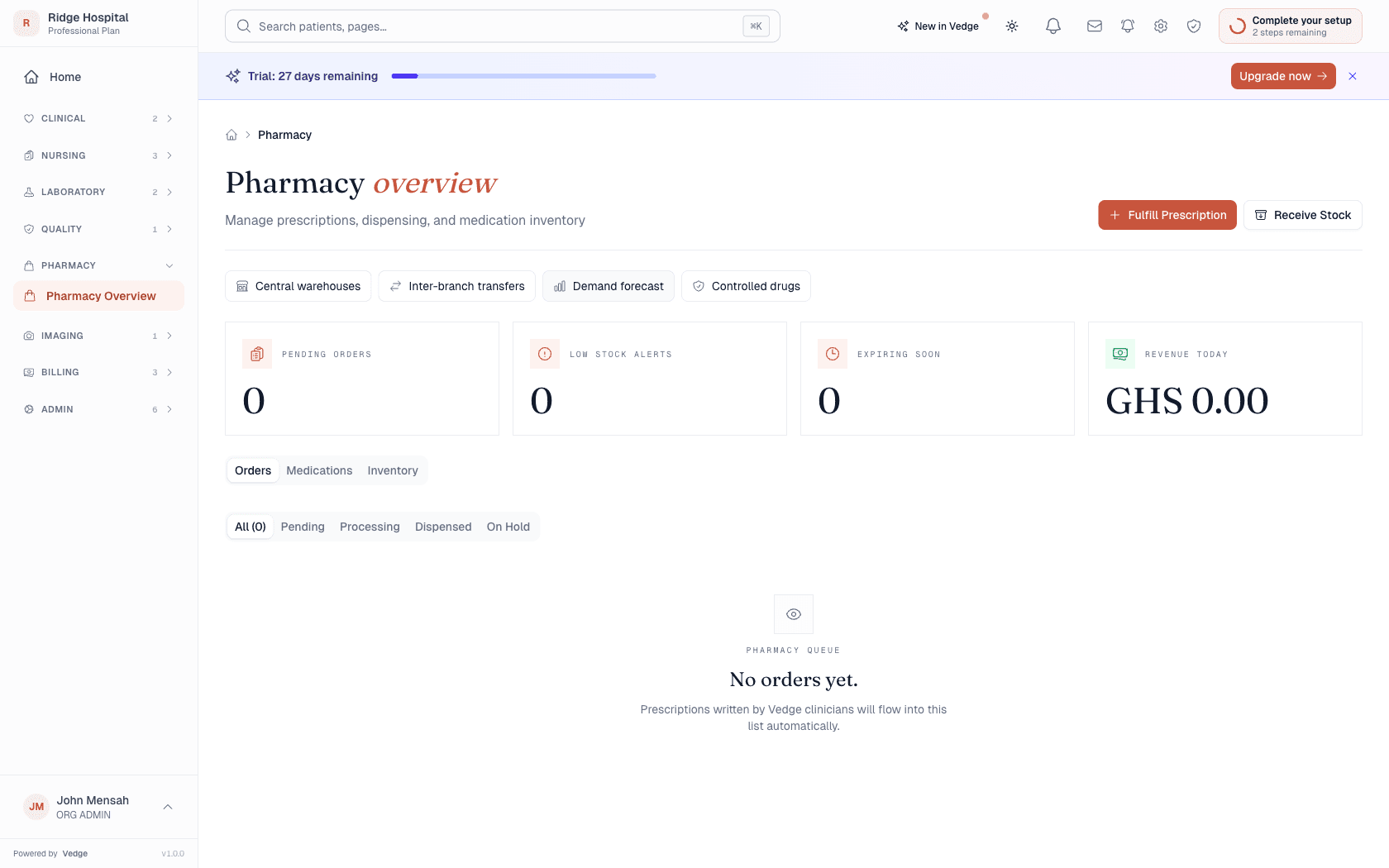Screen dimensions: 1389x868
Task: Go to Home in sidebar
Action: click(98, 77)
